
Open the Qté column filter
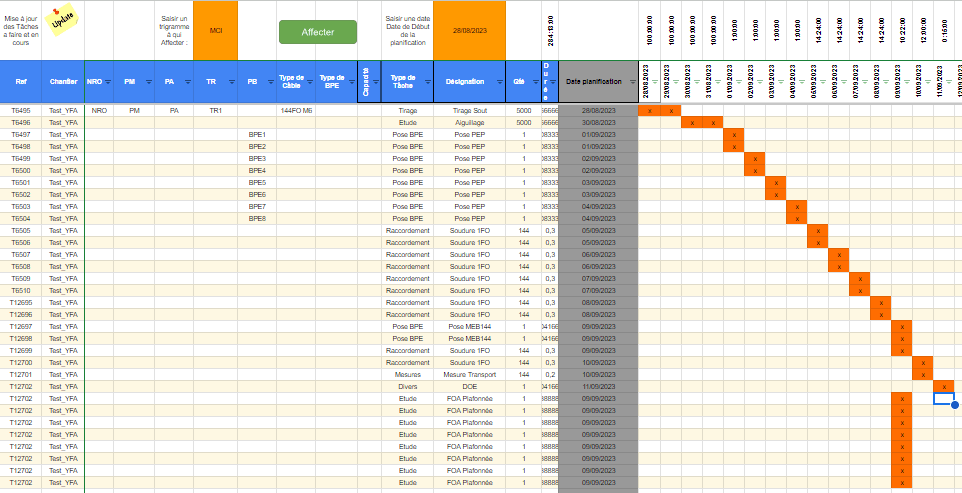coord(534,82)
